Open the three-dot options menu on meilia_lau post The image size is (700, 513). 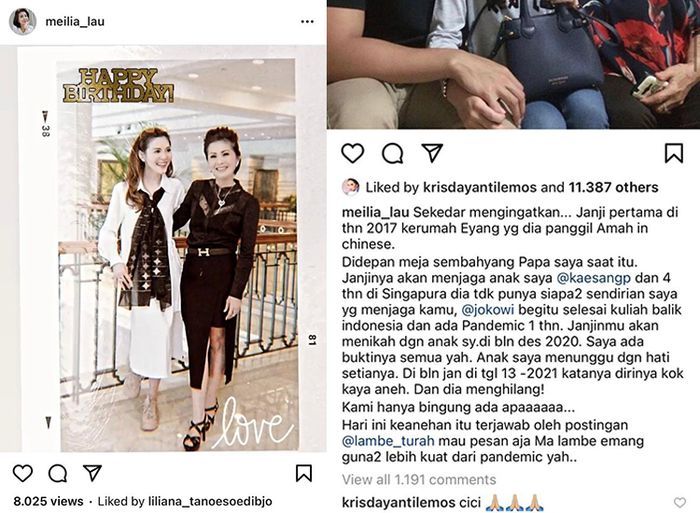pos(307,21)
